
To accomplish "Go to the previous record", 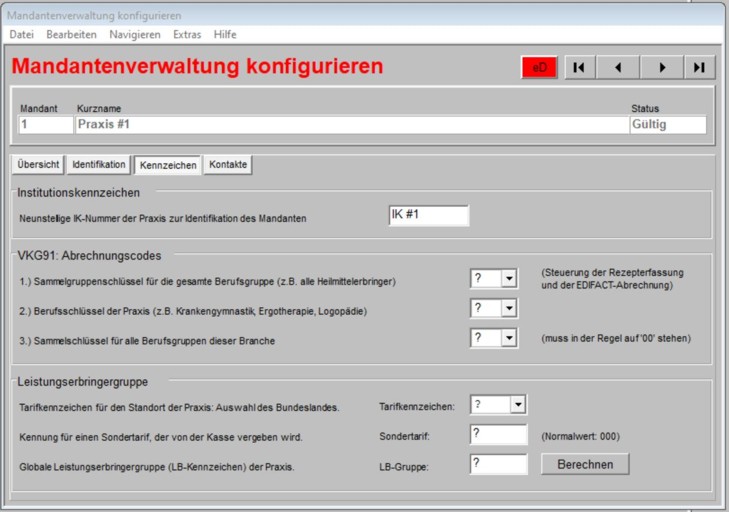I will [x=618, y=67].
